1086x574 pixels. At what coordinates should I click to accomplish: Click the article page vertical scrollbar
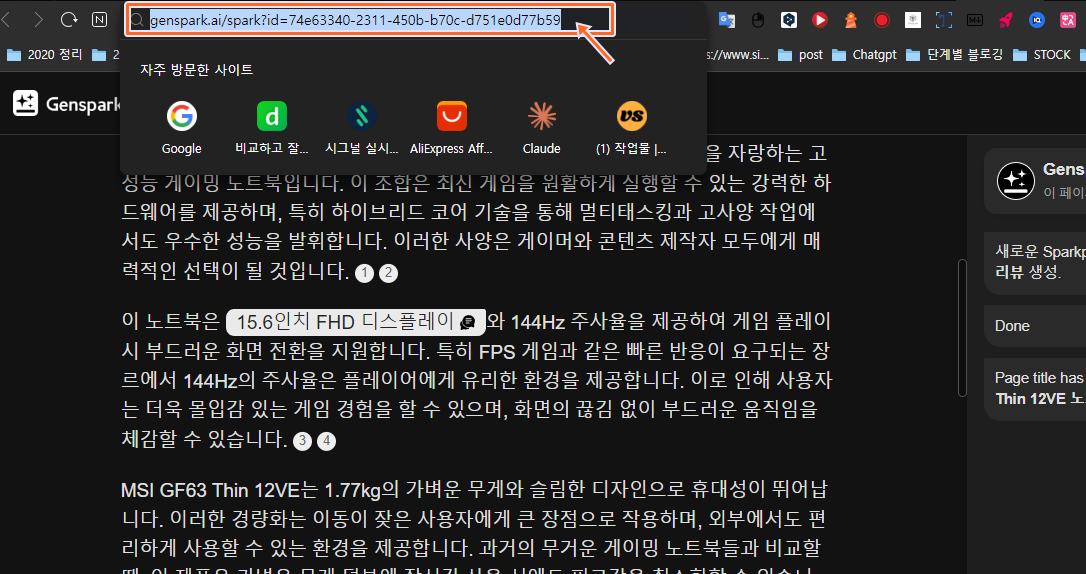click(962, 328)
